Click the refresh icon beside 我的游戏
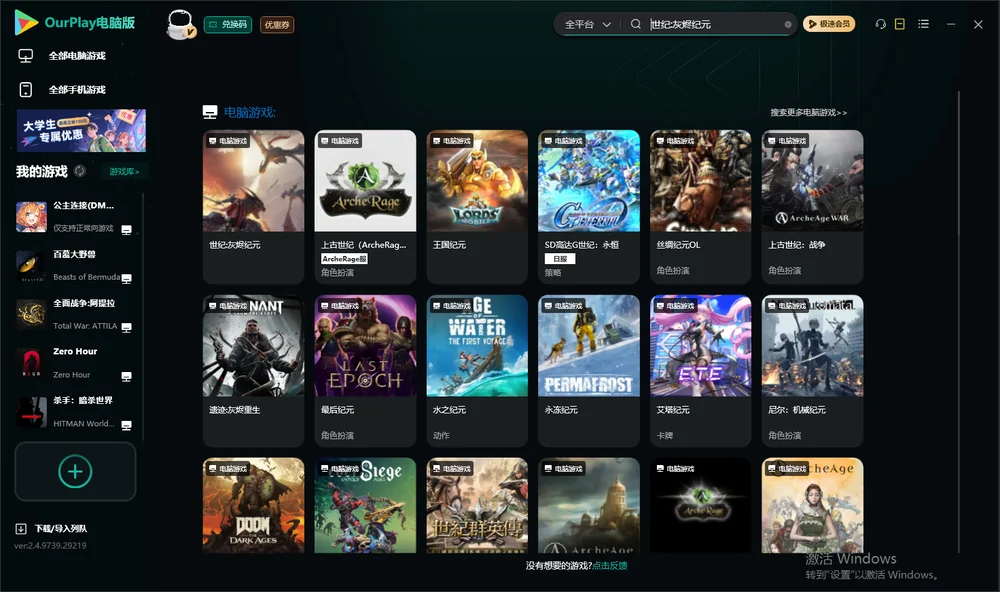Screen dimensions: 1000x592 80,171
